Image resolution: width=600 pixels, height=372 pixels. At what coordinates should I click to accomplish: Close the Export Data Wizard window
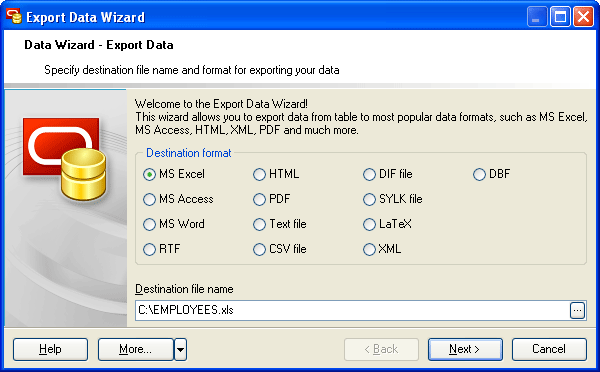click(583, 17)
